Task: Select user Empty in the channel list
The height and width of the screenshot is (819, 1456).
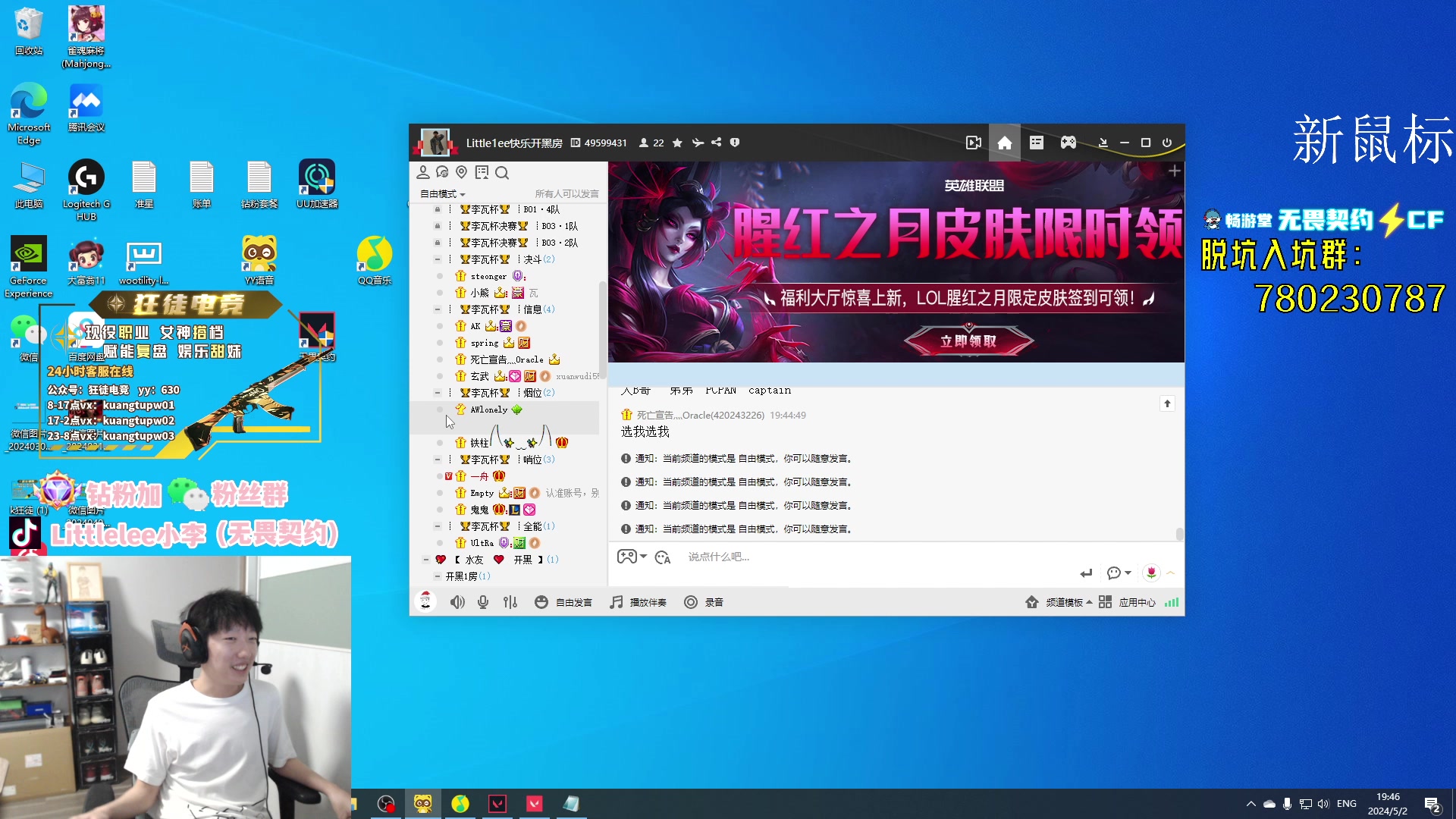Action: pyautogui.click(x=482, y=493)
